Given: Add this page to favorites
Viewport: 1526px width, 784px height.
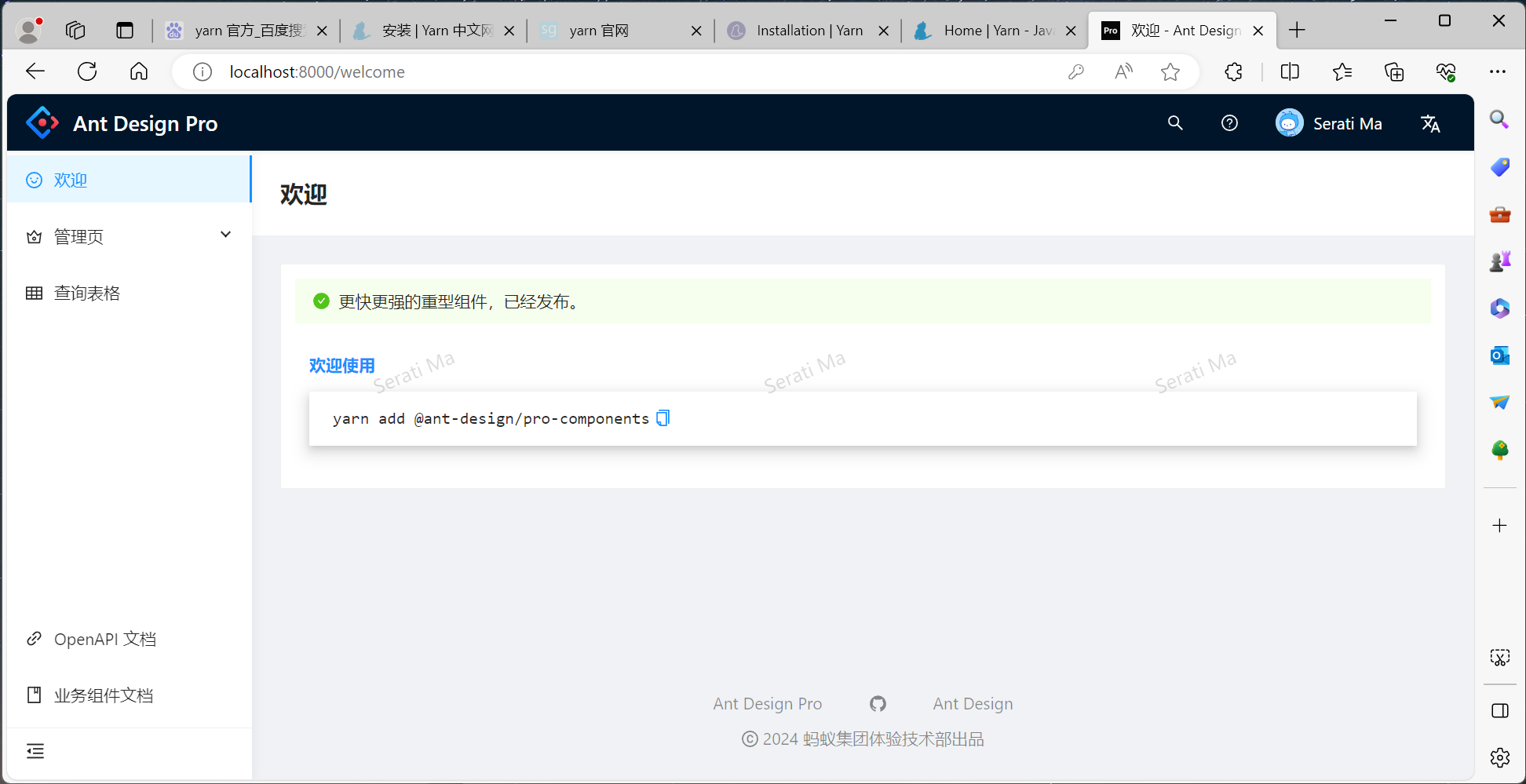Looking at the screenshot, I should 1170,72.
